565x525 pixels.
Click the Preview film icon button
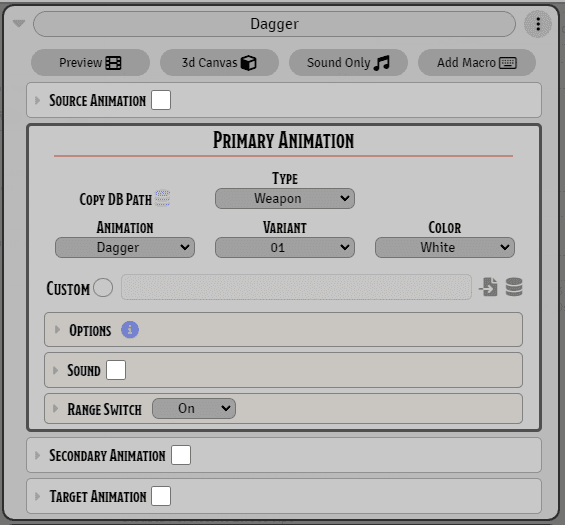(x=90, y=63)
